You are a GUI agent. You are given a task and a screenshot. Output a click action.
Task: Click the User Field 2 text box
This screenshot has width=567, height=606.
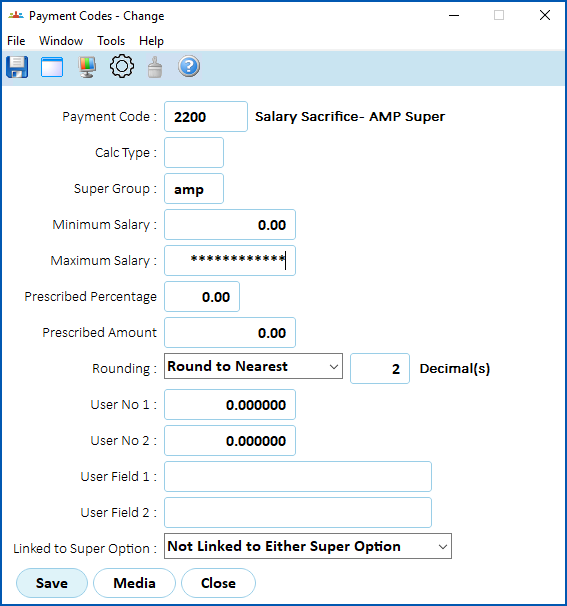coord(298,512)
